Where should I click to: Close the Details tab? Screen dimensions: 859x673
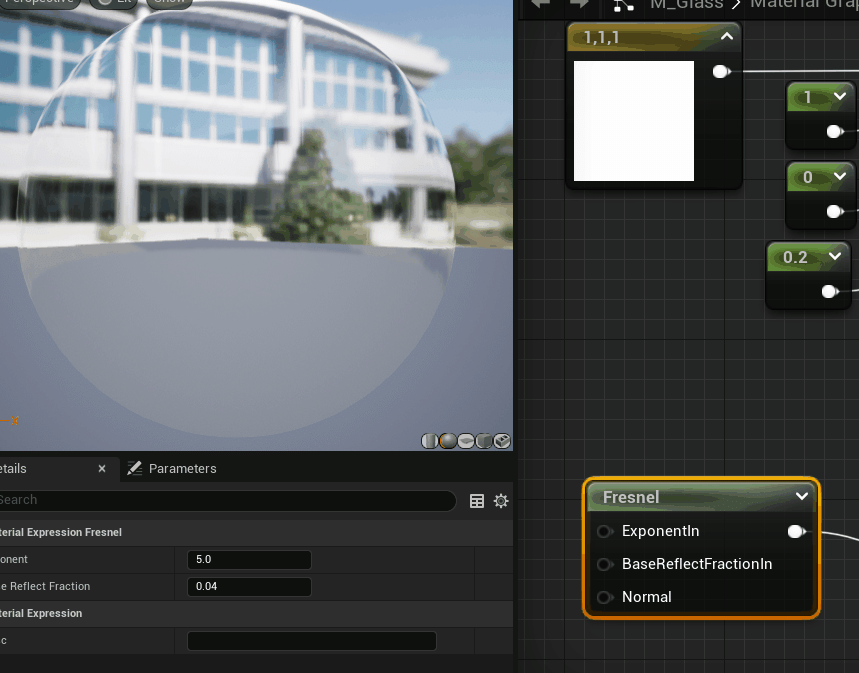click(x=102, y=469)
